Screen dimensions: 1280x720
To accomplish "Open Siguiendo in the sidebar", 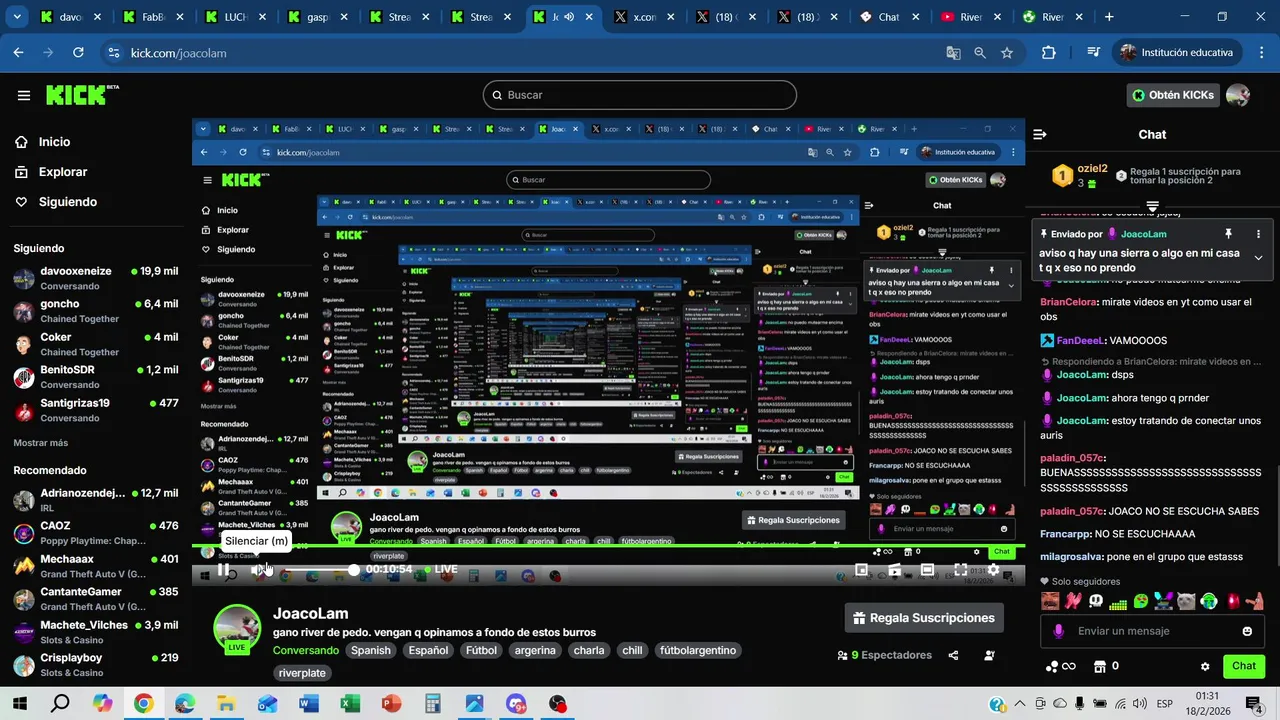I will tap(67, 202).
